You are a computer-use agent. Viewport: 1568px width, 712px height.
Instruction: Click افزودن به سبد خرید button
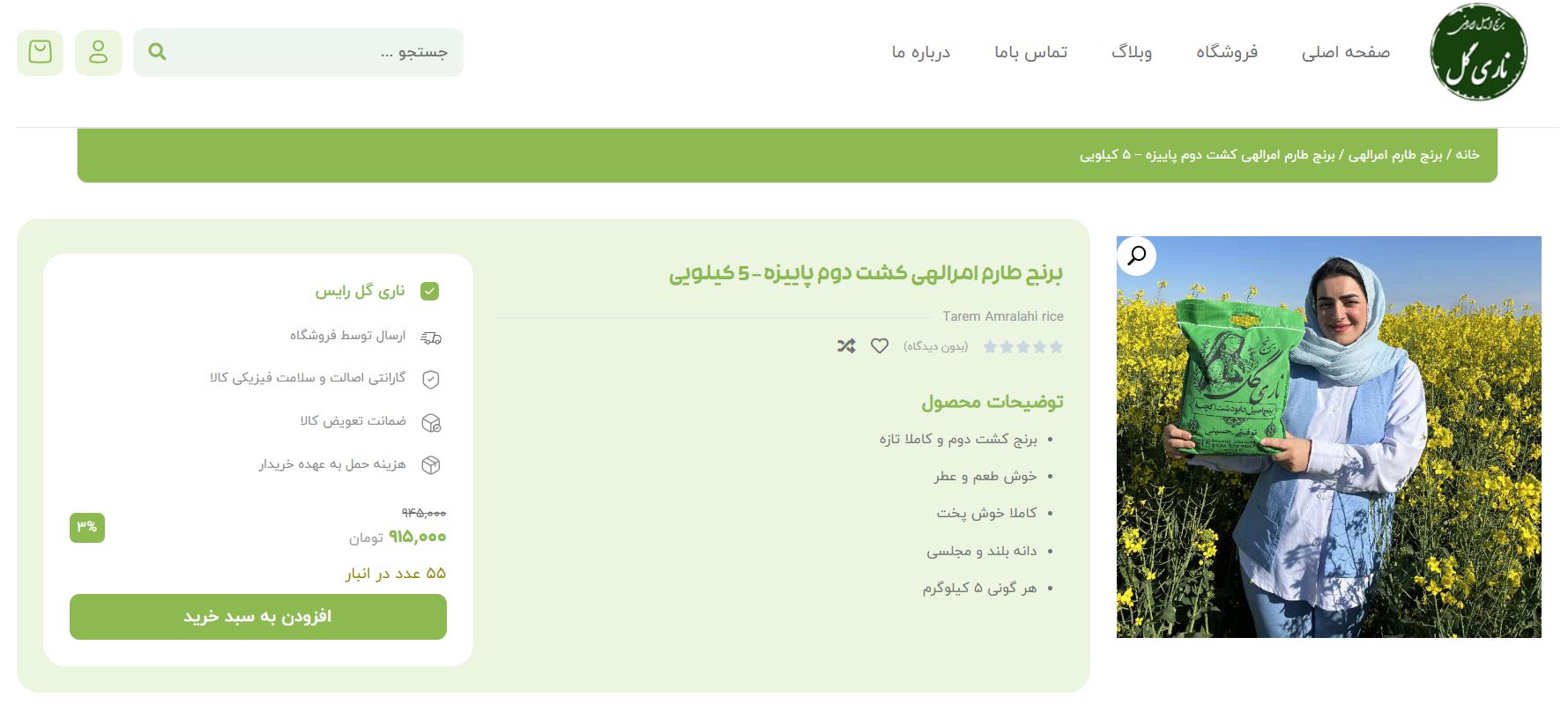258,616
